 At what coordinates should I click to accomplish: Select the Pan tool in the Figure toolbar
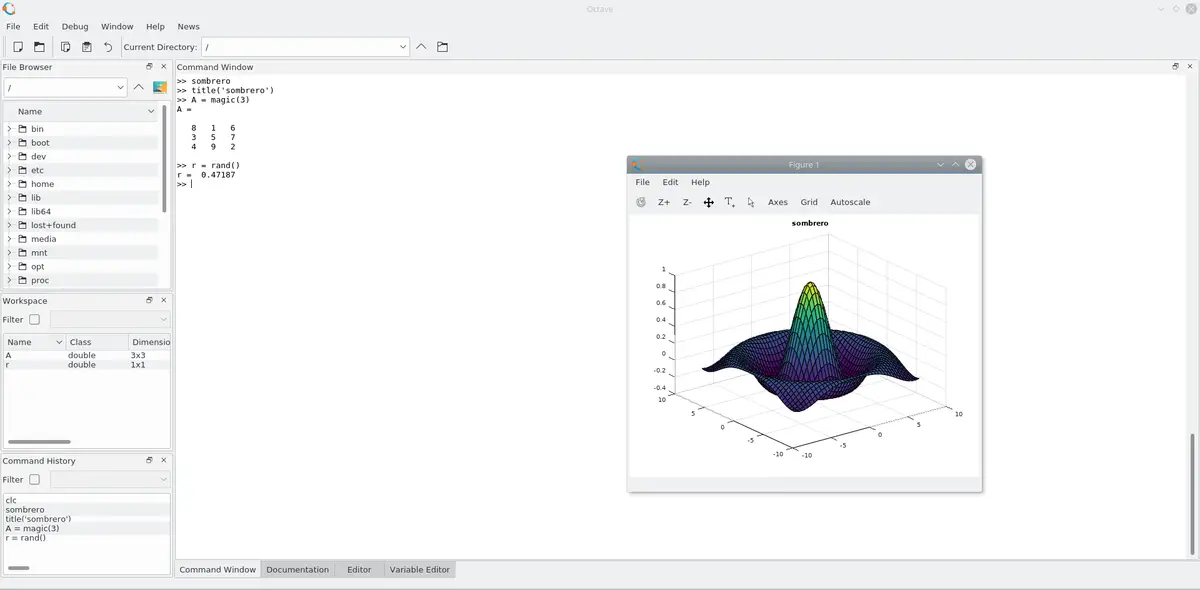click(x=709, y=202)
